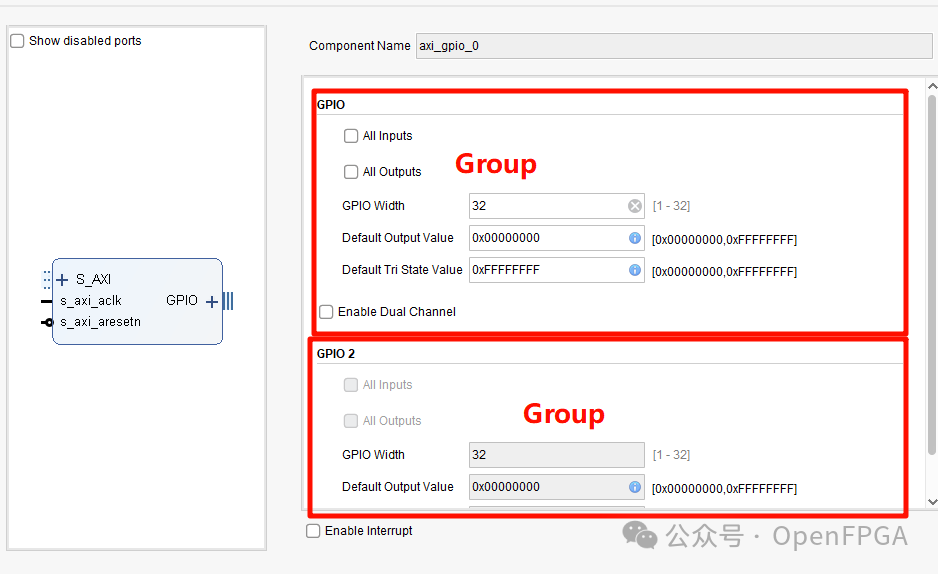Select the GPIO 2 Width field
The width and height of the screenshot is (938, 574).
point(556,454)
